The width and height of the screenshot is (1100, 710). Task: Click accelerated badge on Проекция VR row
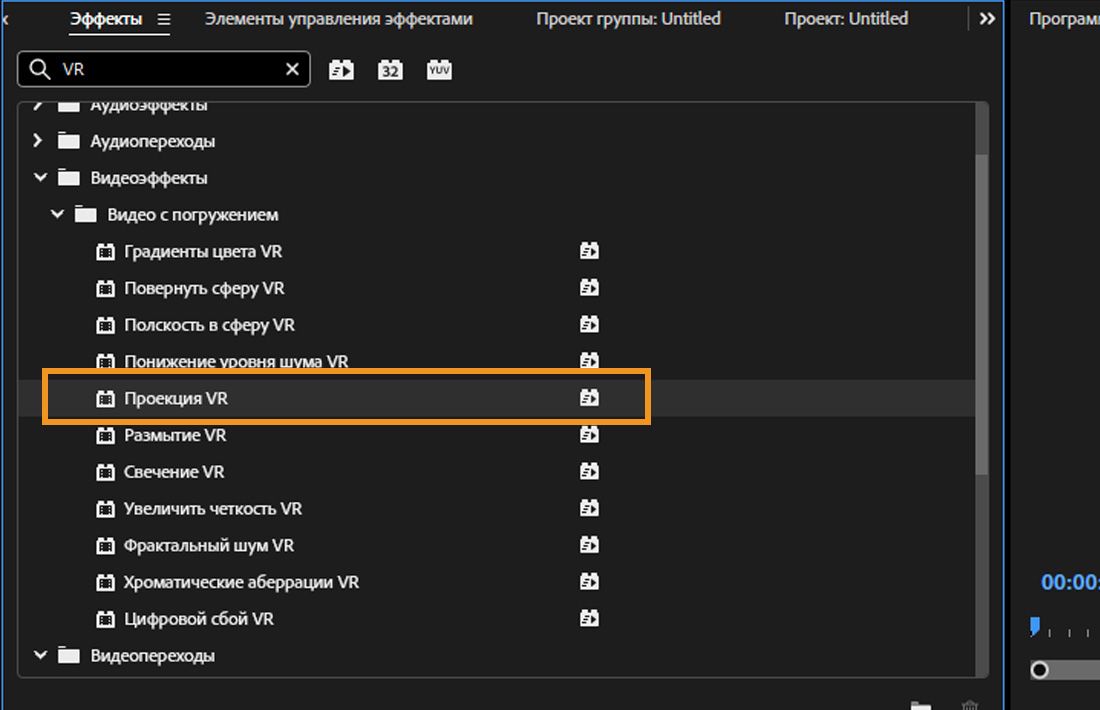pos(589,398)
